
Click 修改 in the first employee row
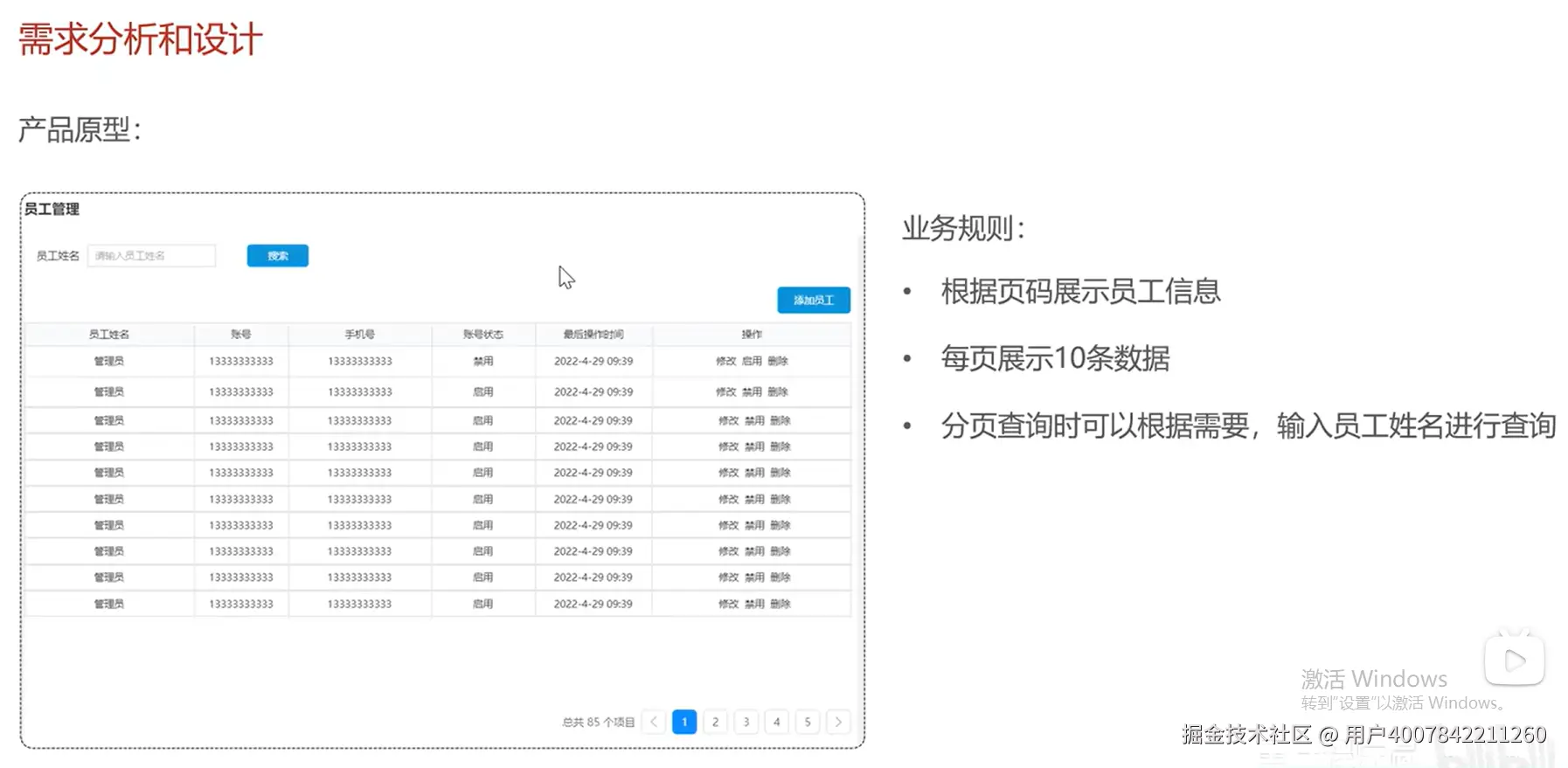(x=725, y=361)
